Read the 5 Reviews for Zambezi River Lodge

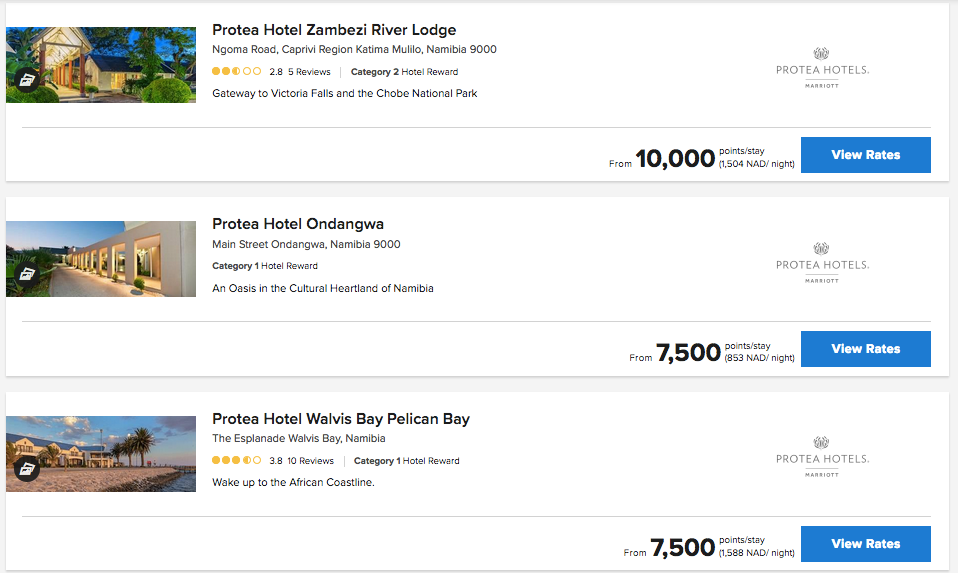pyautogui.click(x=309, y=72)
